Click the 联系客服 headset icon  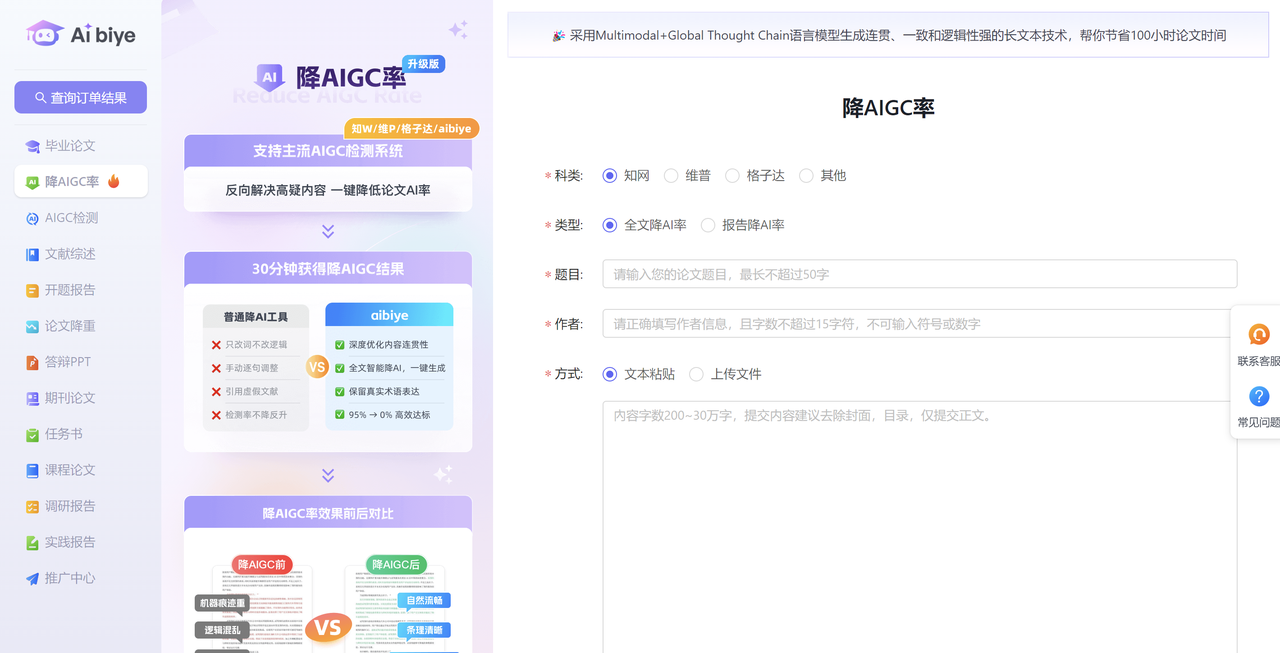click(1259, 335)
